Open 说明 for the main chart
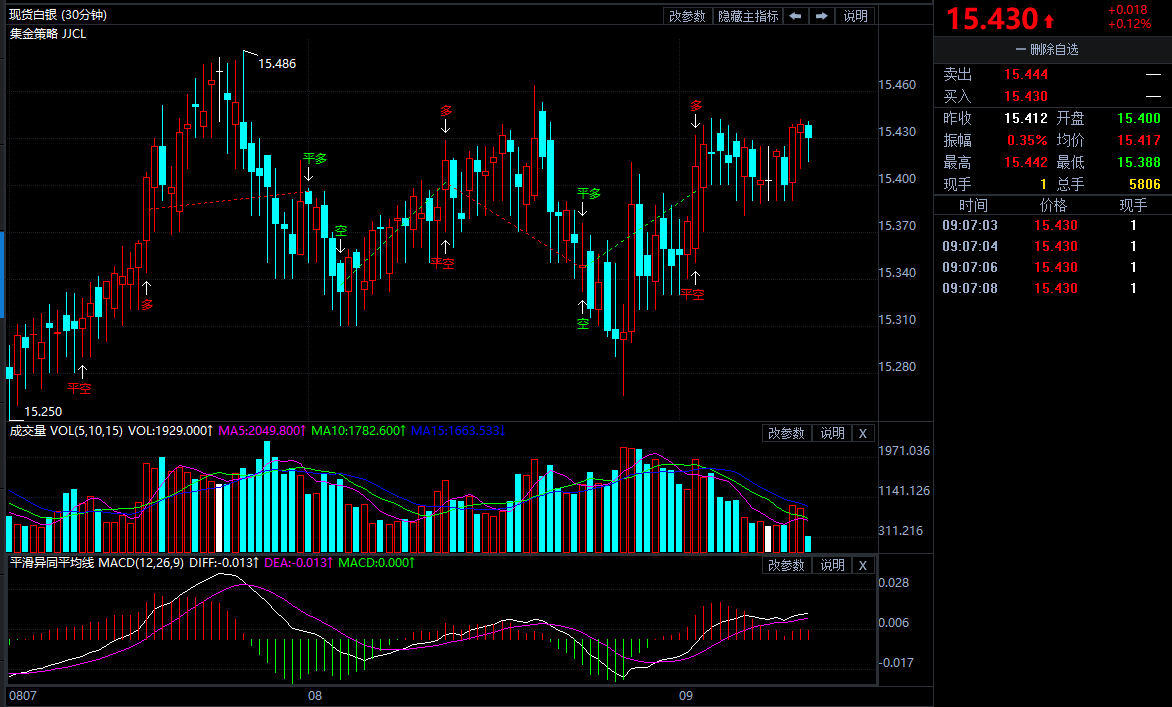The height and width of the screenshot is (707, 1172). (x=856, y=16)
